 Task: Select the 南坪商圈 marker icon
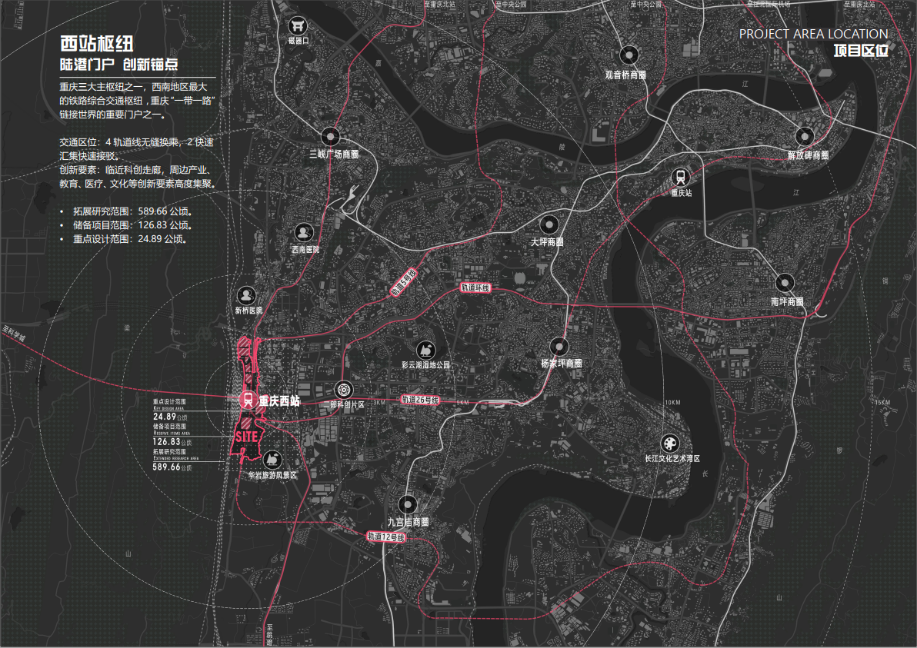click(785, 284)
